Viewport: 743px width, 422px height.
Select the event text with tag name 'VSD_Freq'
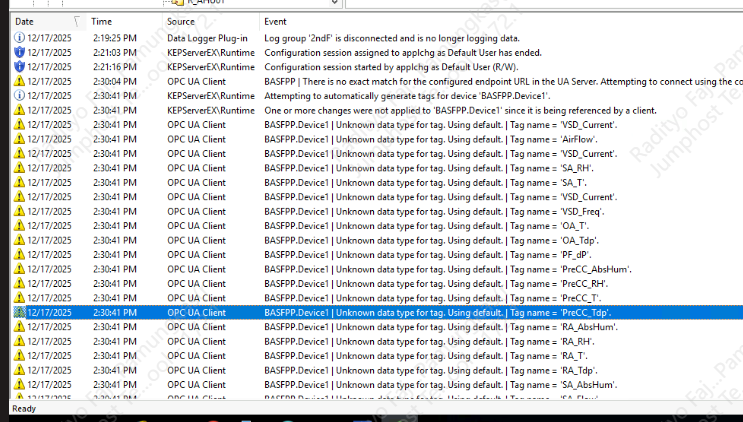click(435, 211)
